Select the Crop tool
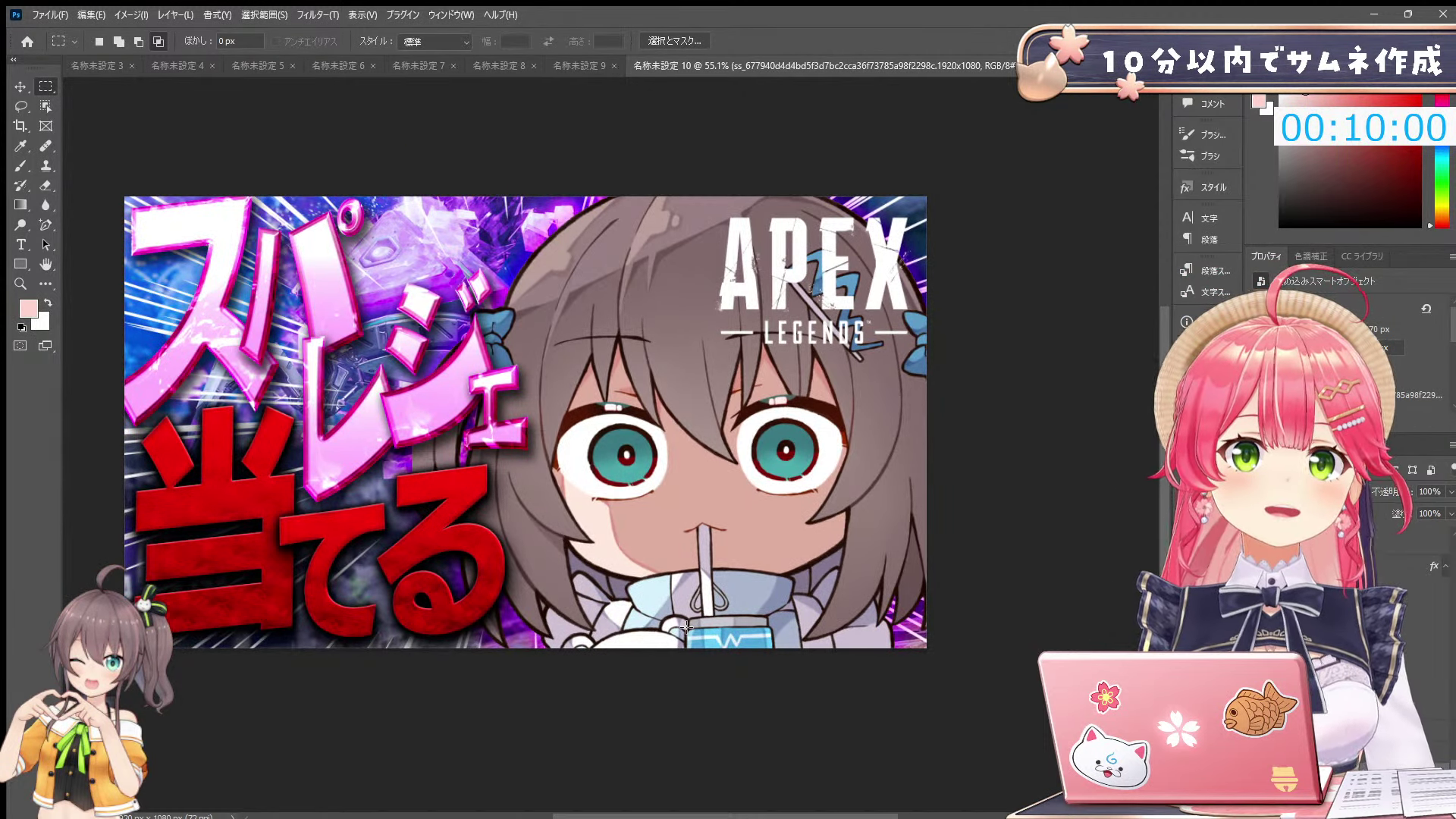Viewport: 1456px width, 819px height. point(20,126)
